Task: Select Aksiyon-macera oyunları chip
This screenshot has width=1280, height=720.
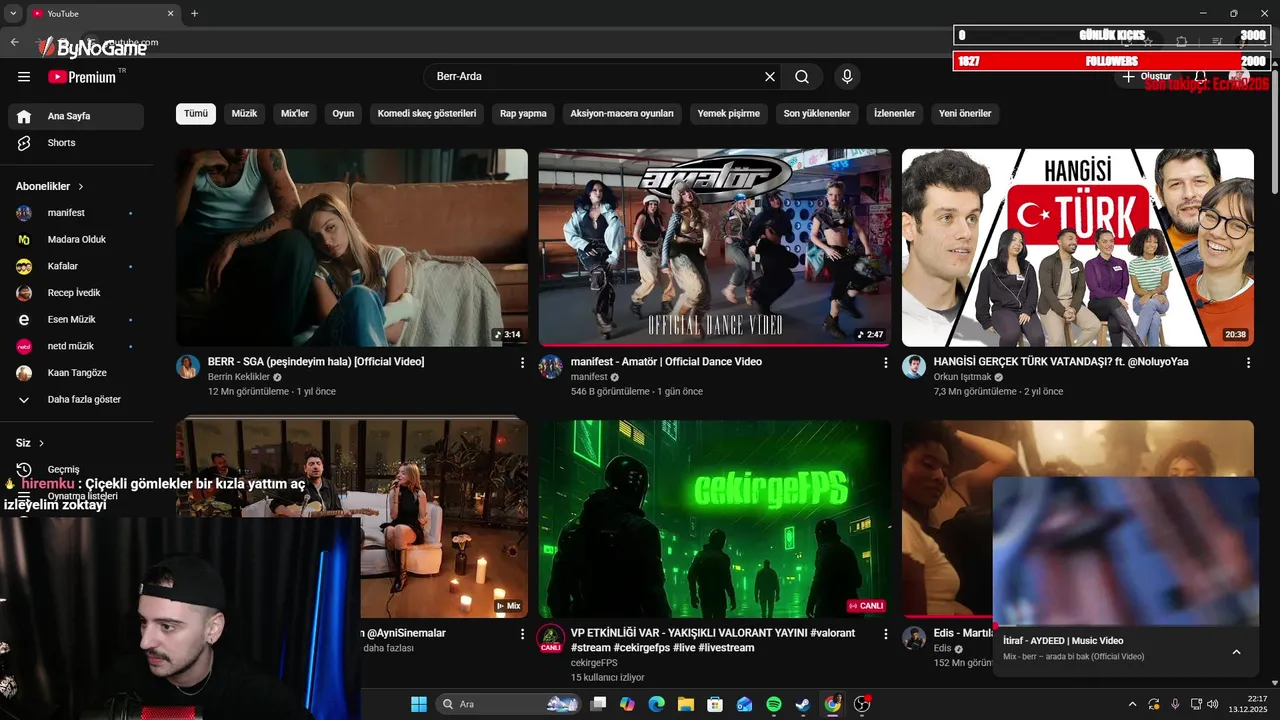Action: tap(622, 114)
